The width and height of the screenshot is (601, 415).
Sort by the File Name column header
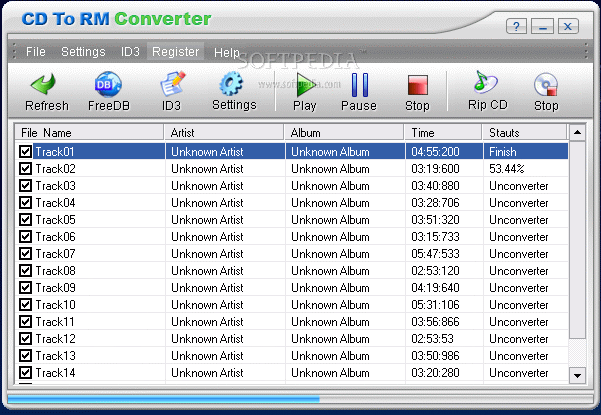pos(89,133)
